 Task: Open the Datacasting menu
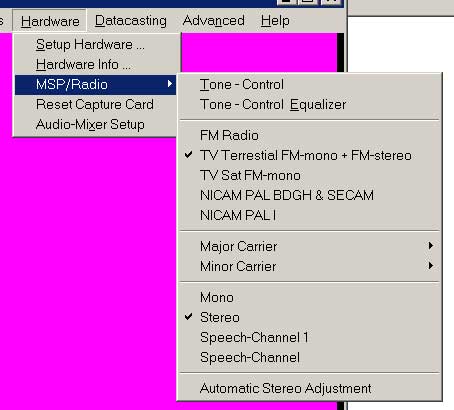click(x=130, y=21)
